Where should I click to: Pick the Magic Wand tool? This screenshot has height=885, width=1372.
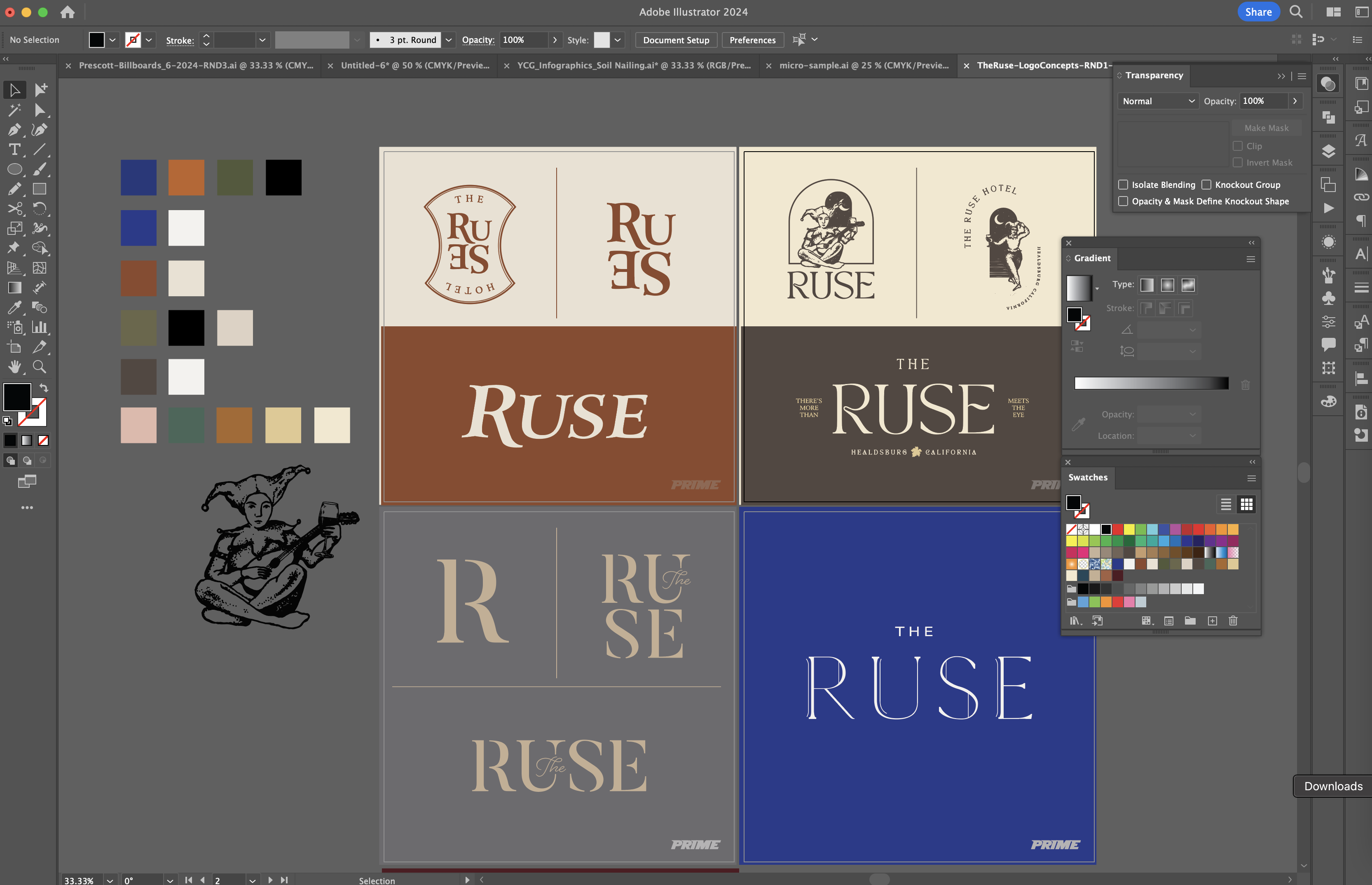(14, 110)
